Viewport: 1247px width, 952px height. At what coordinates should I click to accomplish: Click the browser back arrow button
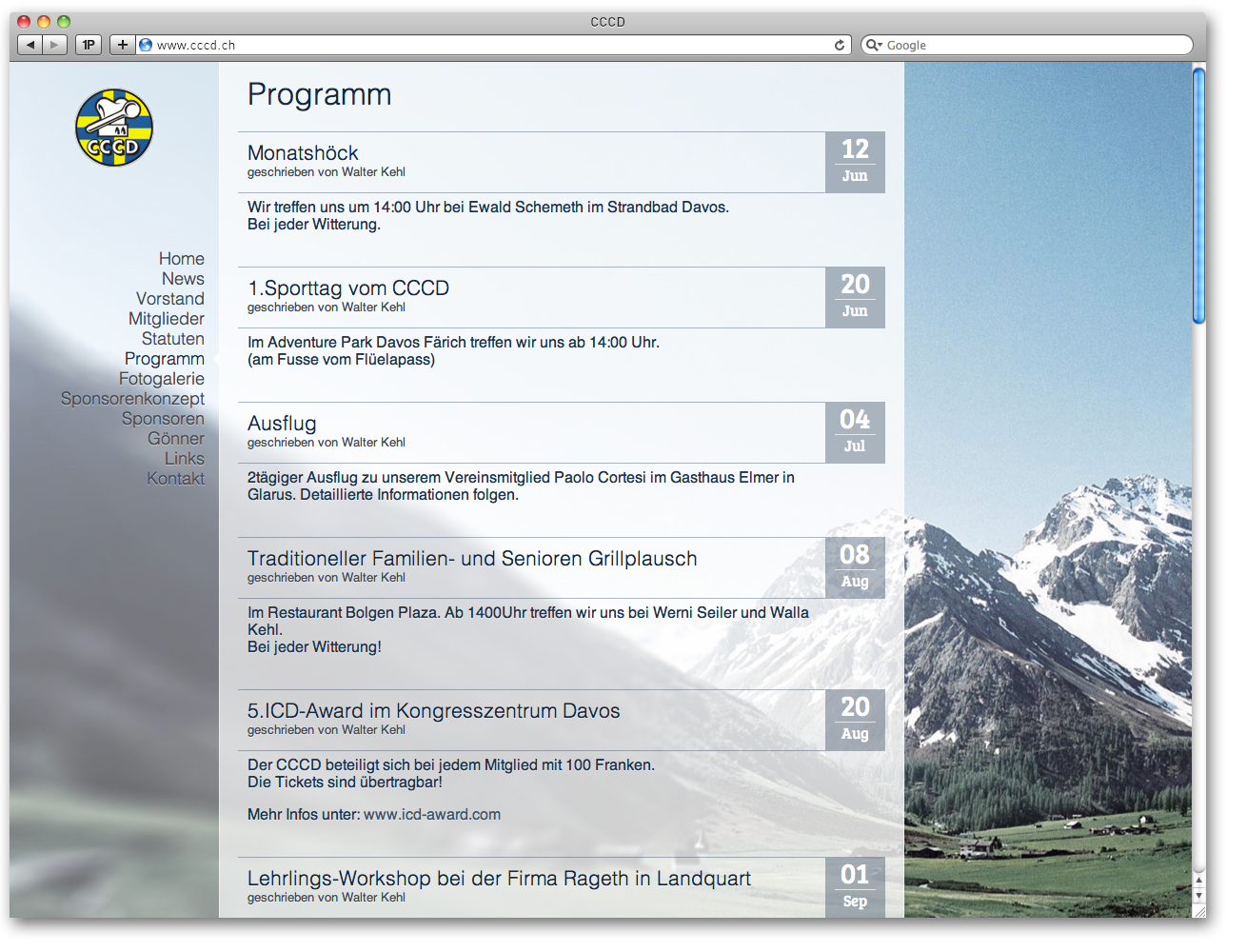(x=30, y=45)
